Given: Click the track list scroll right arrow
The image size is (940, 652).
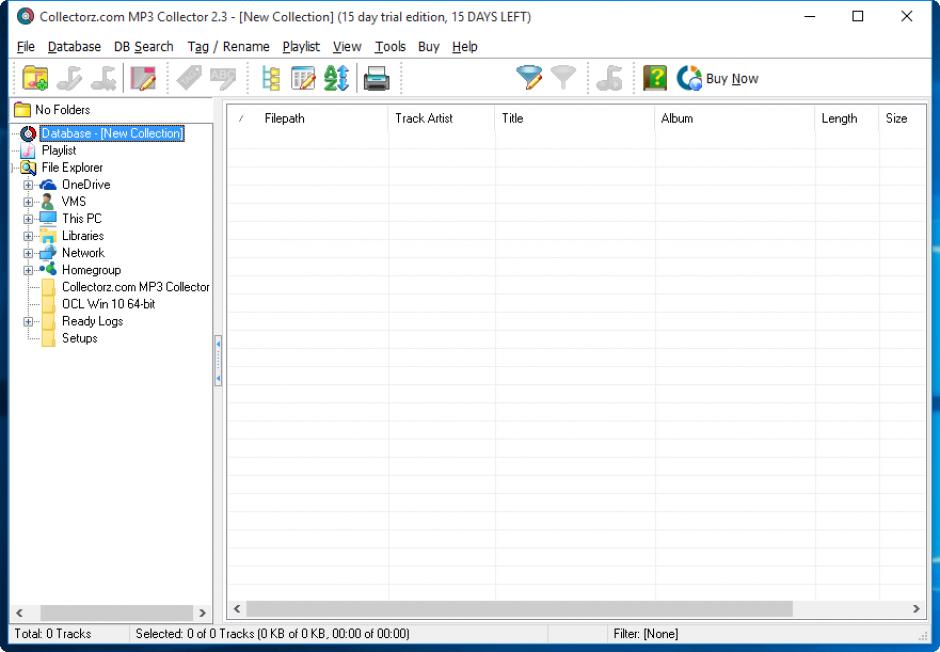Looking at the screenshot, I should click(x=916, y=609).
